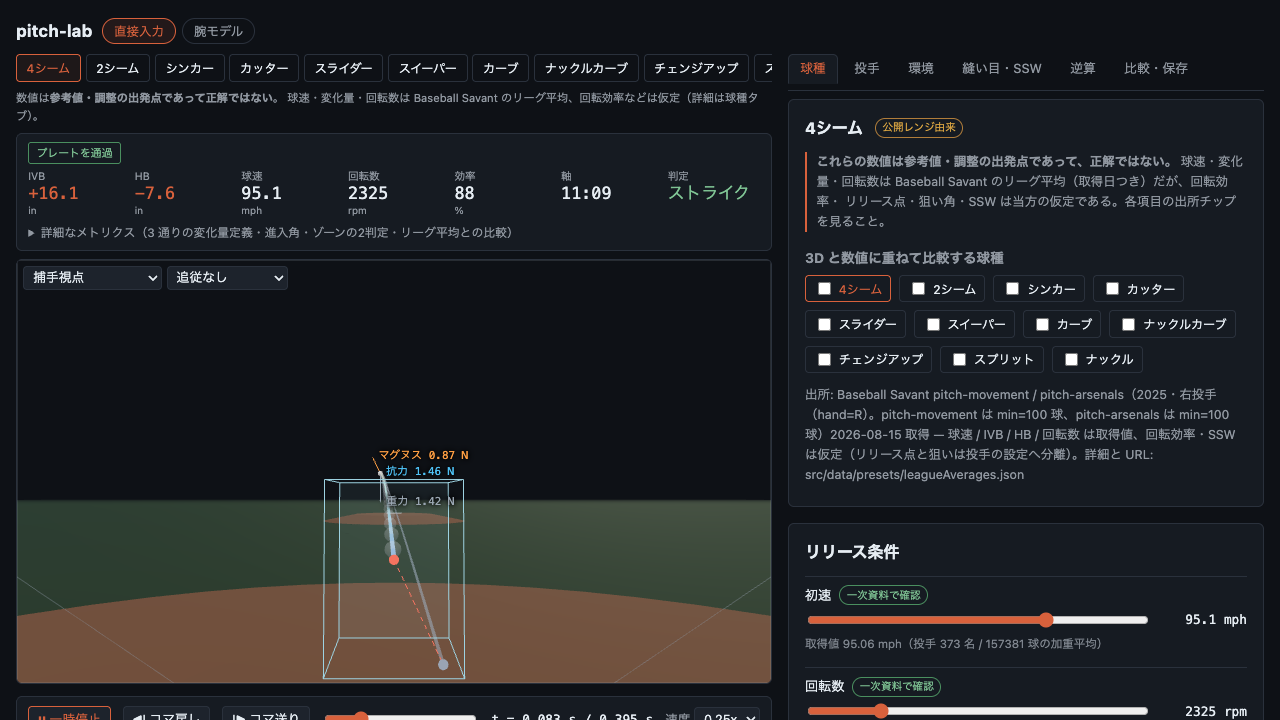Choose the 2シーム pitch preset
1280x720 pixels.
coord(118,68)
